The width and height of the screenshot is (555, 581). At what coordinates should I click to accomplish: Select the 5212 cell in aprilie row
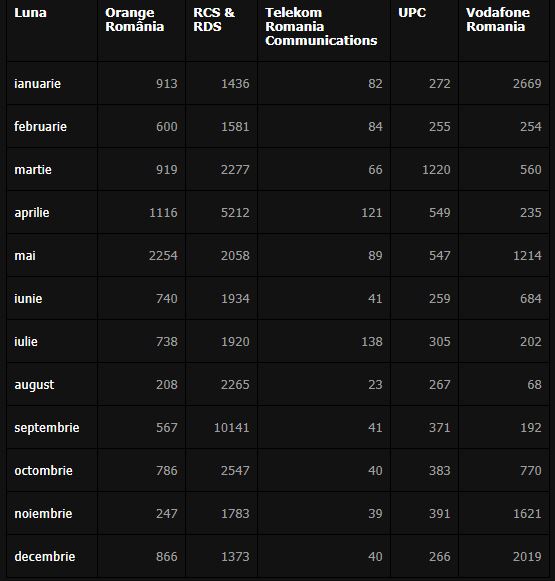(235, 213)
